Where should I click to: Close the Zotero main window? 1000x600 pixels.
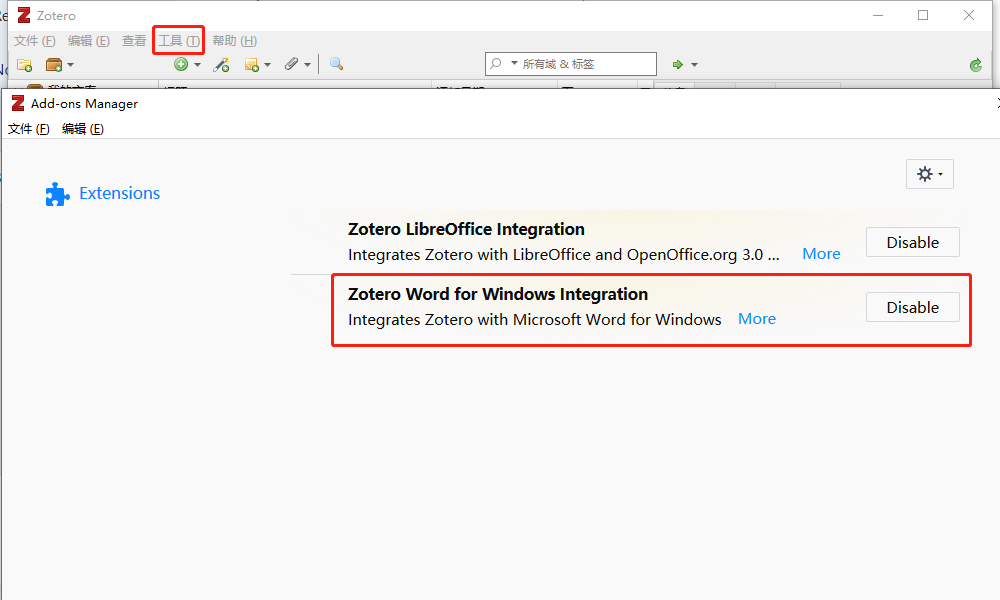pos(969,15)
